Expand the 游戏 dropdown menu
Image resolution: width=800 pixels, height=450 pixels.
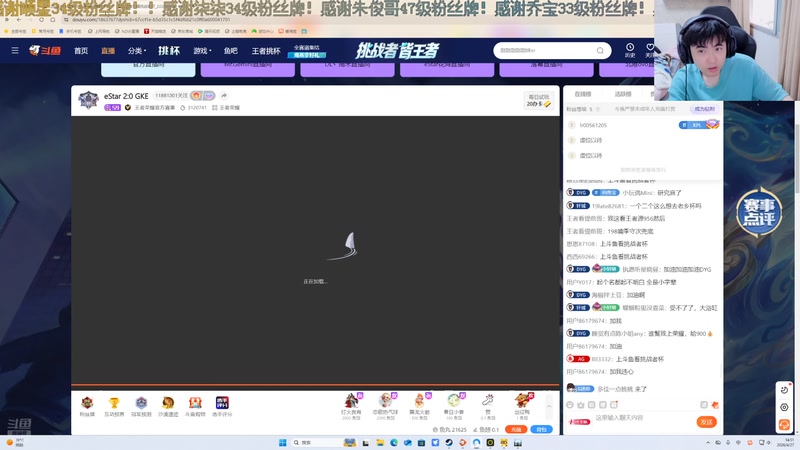click(x=202, y=51)
